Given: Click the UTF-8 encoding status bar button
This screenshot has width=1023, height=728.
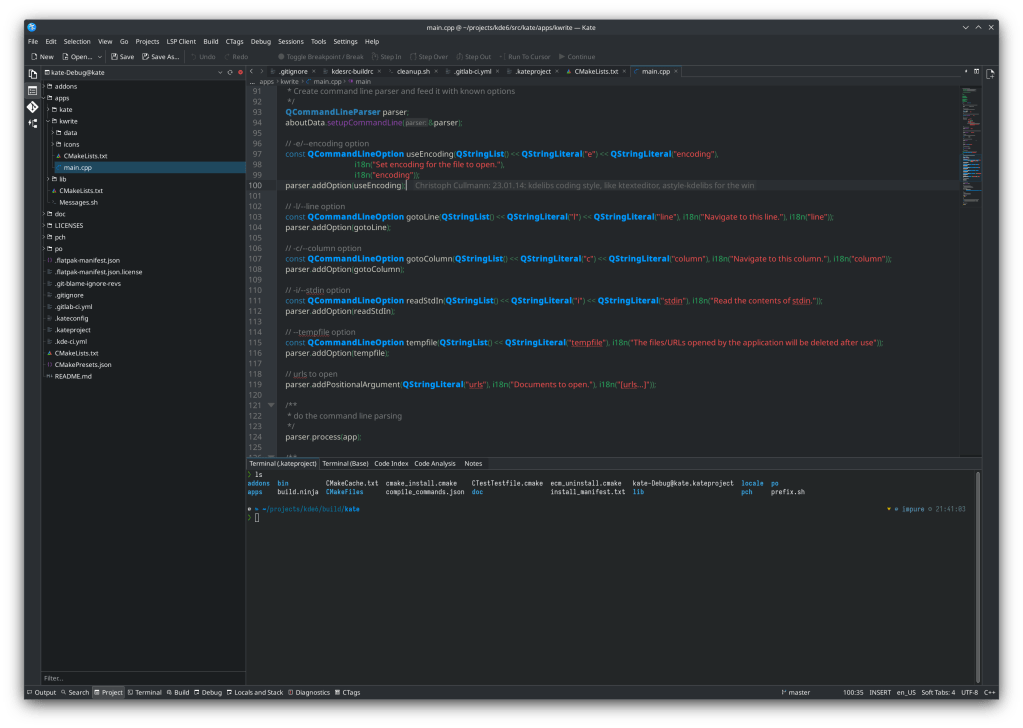Looking at the screenshot, I should (x=969, y=692).
